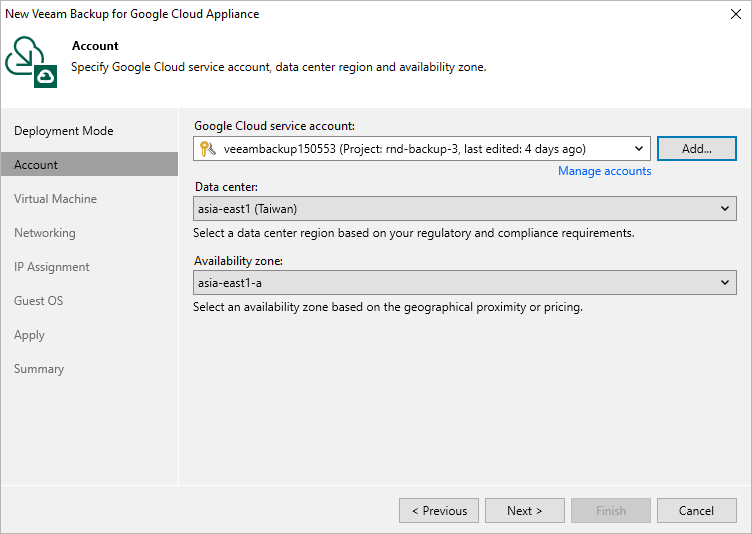
Task: Click the asia-east1-a zone value
Action: point(230,283)
